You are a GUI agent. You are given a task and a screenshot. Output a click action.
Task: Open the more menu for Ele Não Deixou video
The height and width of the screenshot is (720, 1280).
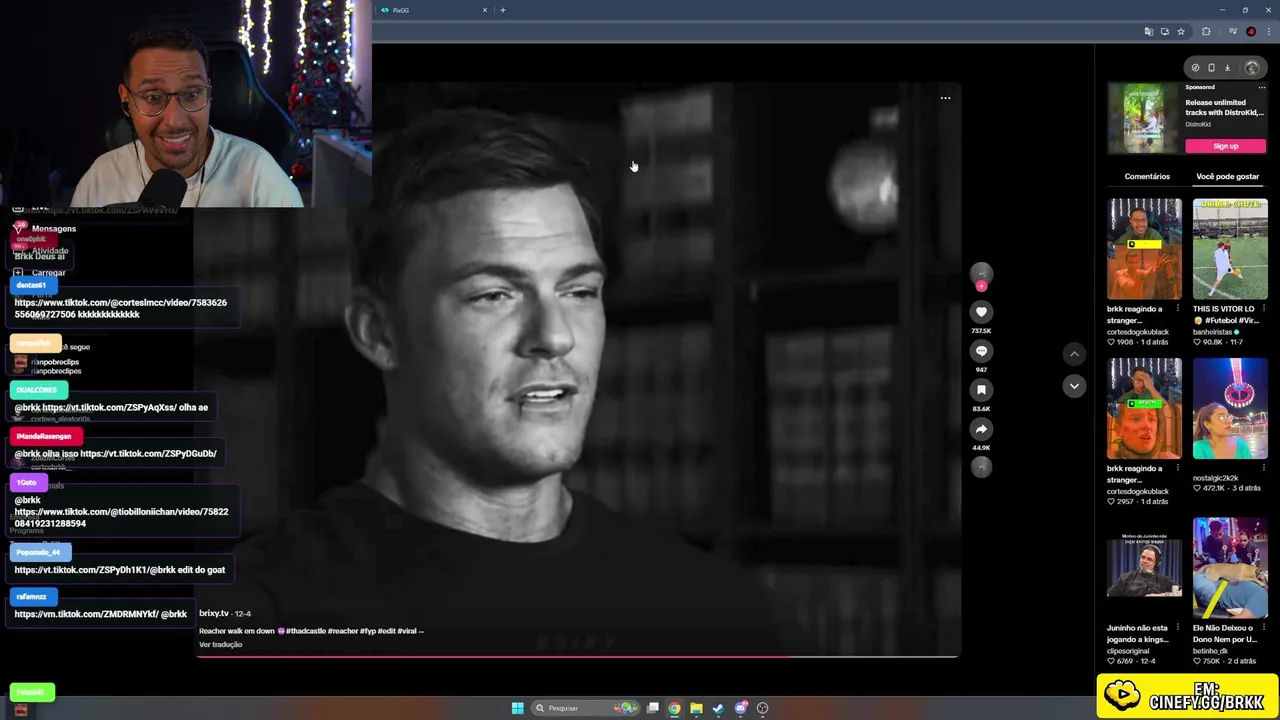click(x=1262, y=628)
